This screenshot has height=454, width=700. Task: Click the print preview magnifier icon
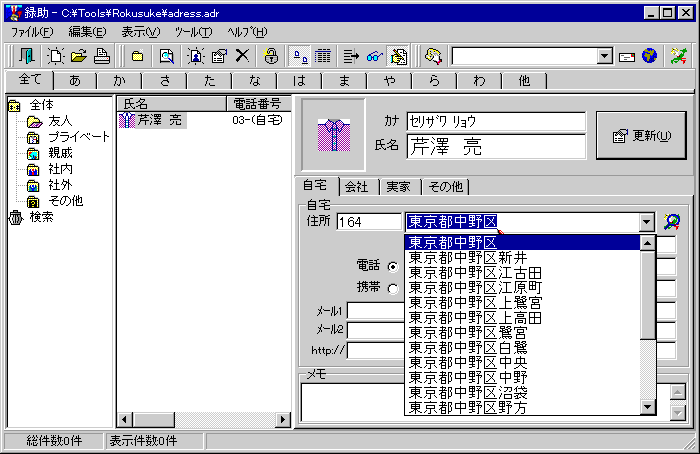tap(167, 56)
